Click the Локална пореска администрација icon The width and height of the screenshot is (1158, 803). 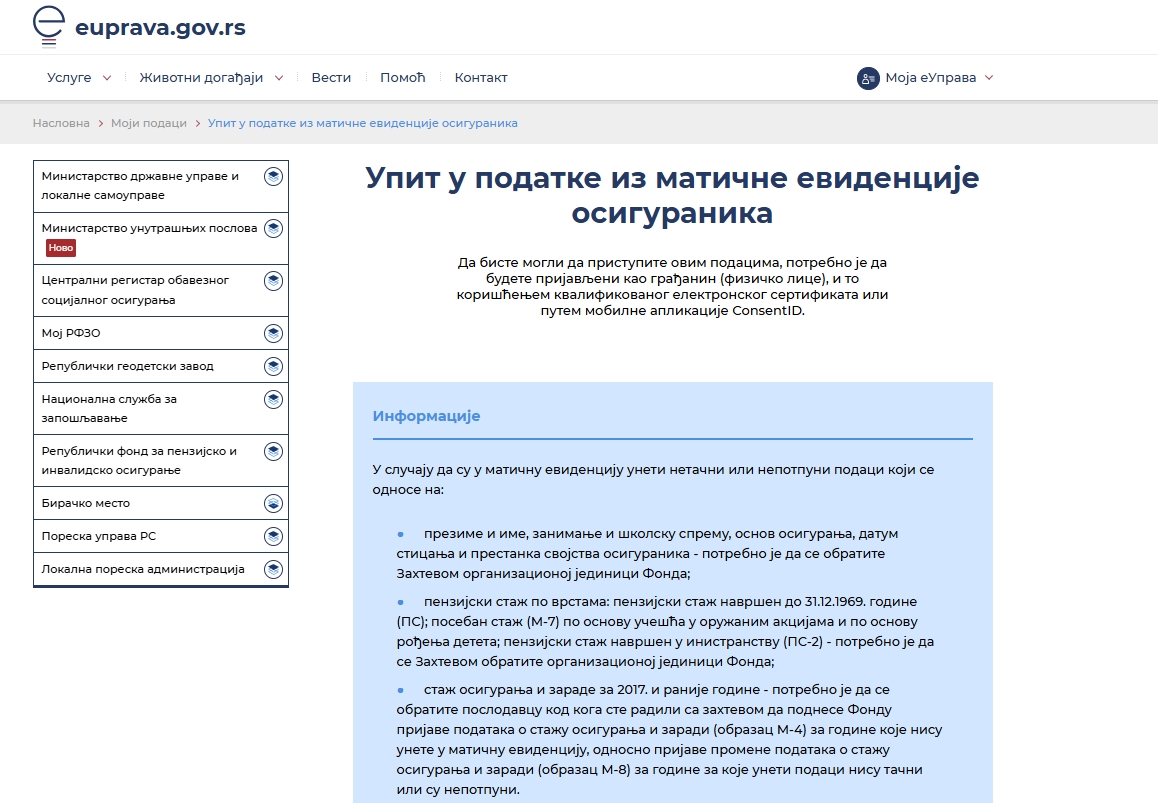(272, 568)
